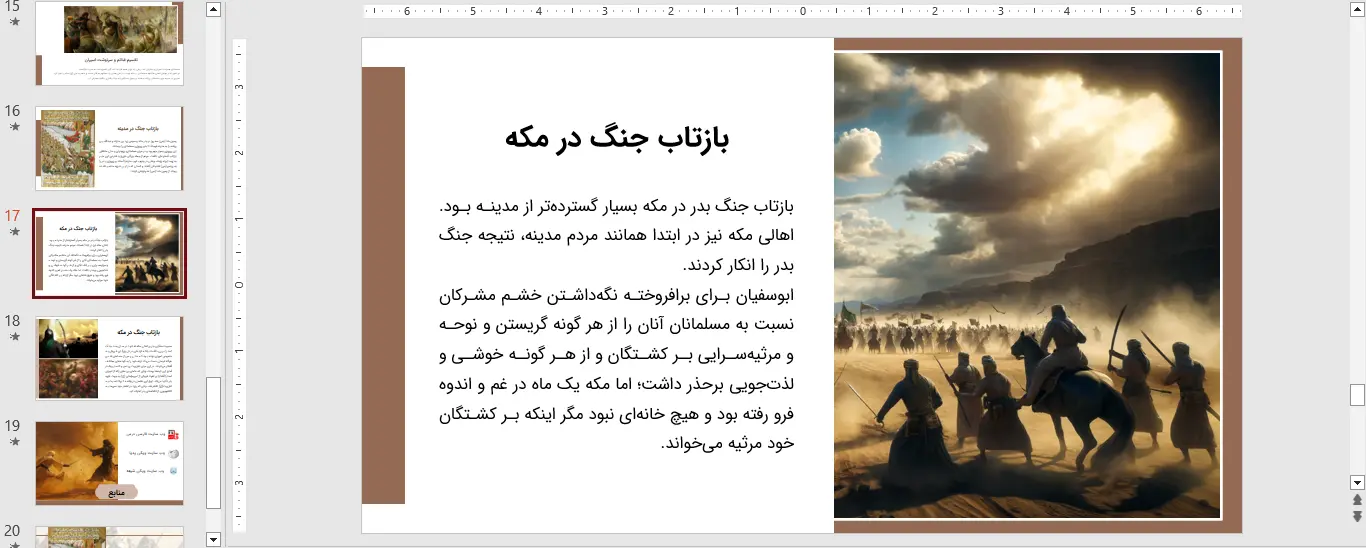This screenshot has width=1366, height=548.
Task: Select the highlighted slide 17 thumbnail
Action: coord(110,253)
